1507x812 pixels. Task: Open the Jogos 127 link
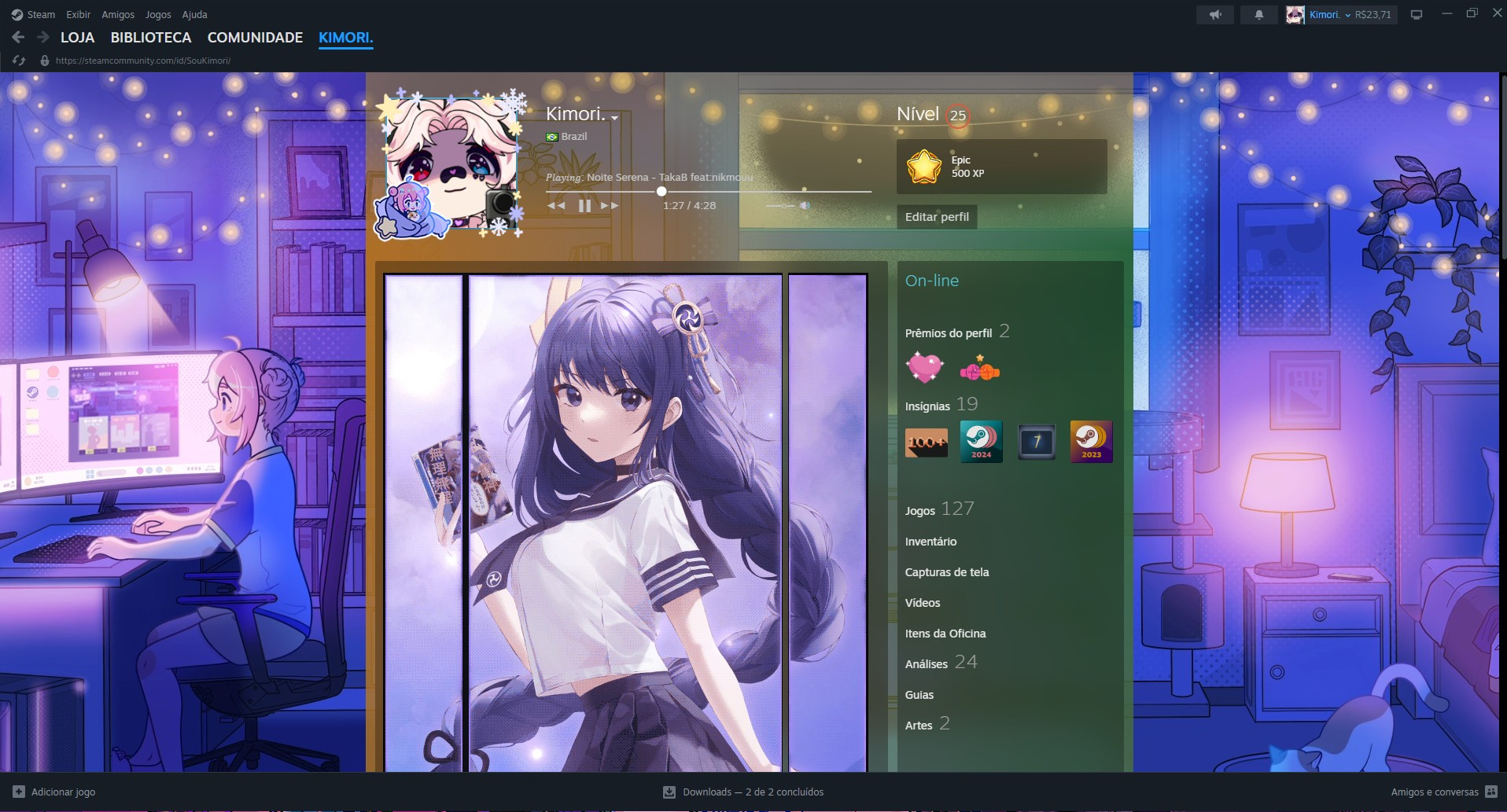pyautogui.click(x=940, y=509)
